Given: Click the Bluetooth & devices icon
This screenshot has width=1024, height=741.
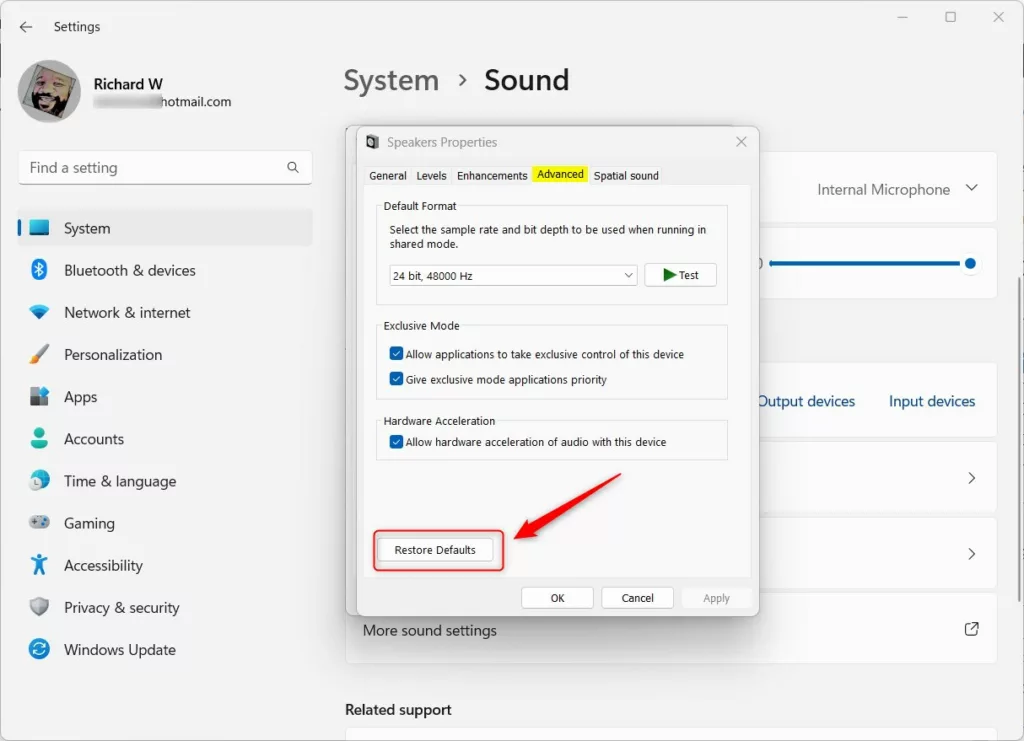Looking at the screenshot, I should (x=39, y=270).
